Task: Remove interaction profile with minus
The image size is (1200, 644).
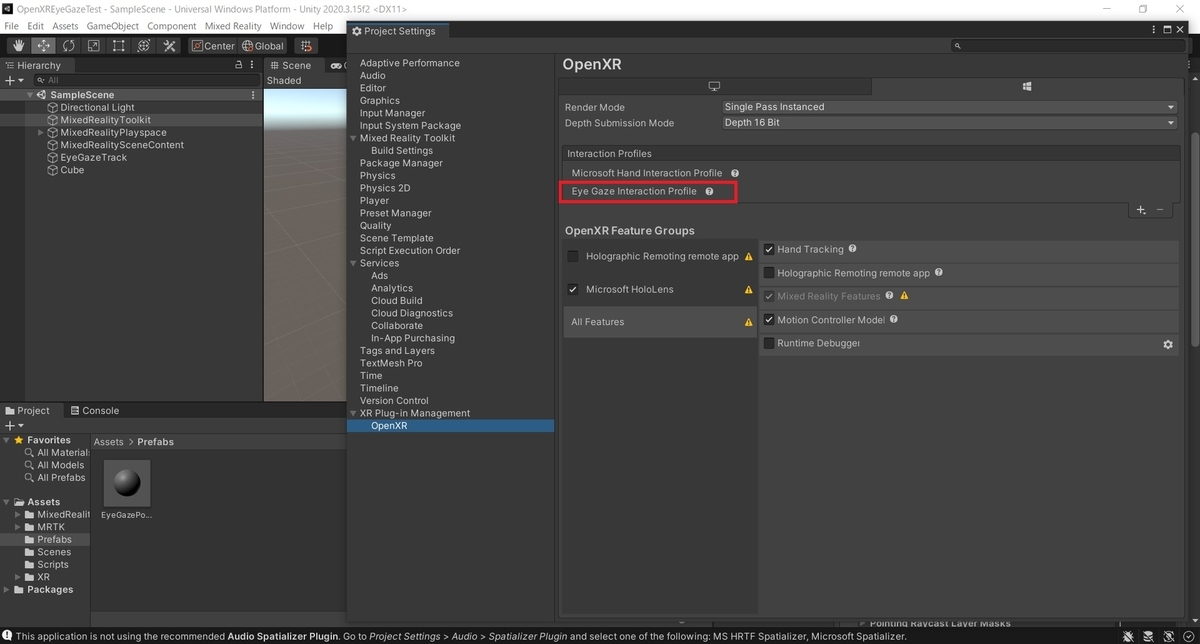Action: (1160, 210)
